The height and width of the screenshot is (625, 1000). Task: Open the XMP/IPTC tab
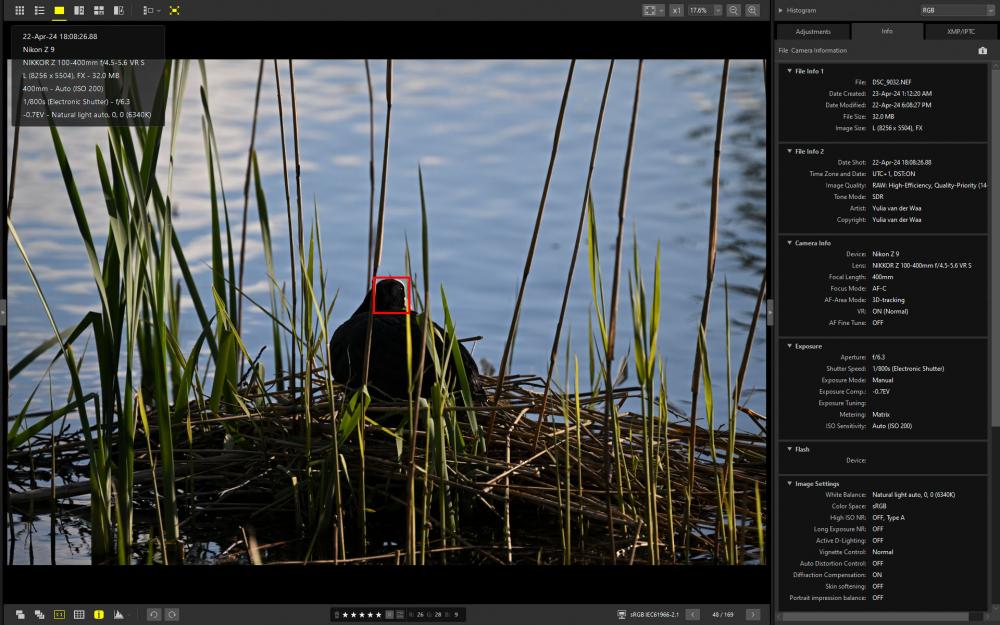tap(961, 32)
